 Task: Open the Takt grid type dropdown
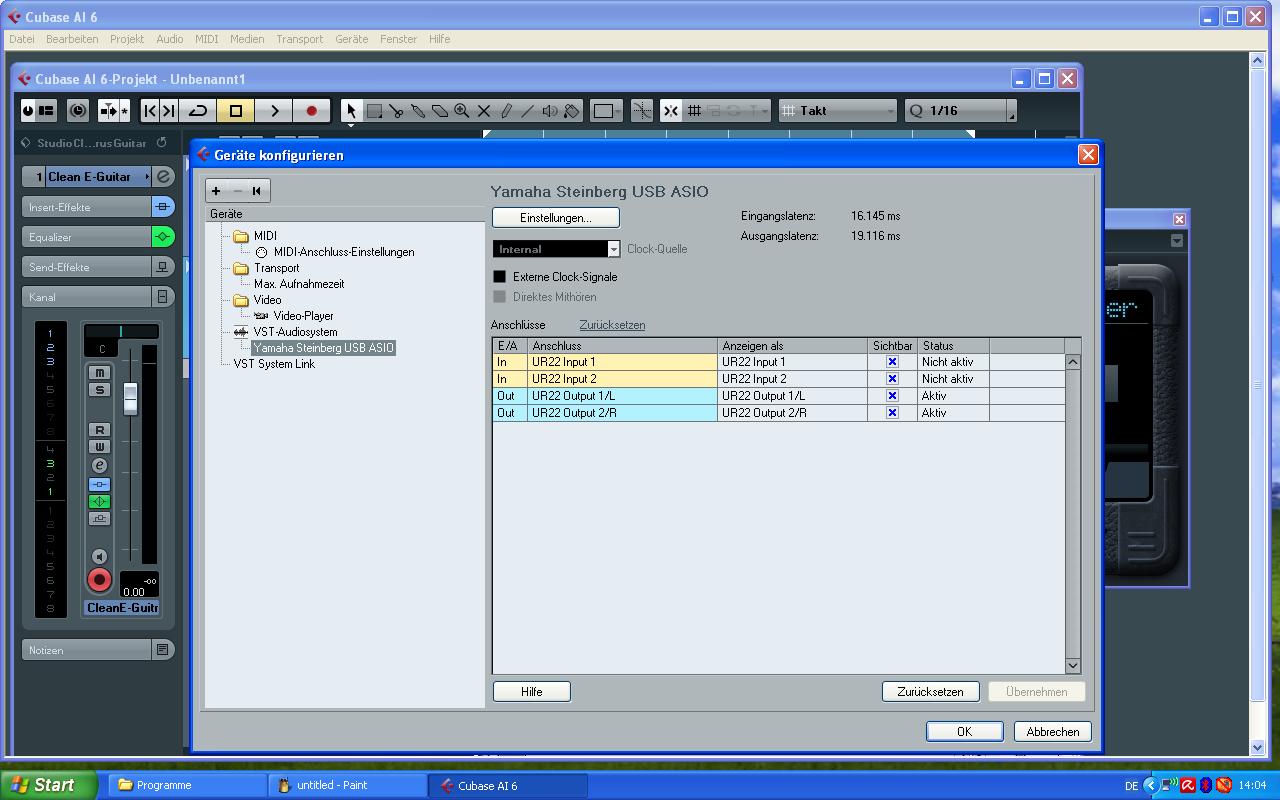pyautogui.click(x=837, y=111)
